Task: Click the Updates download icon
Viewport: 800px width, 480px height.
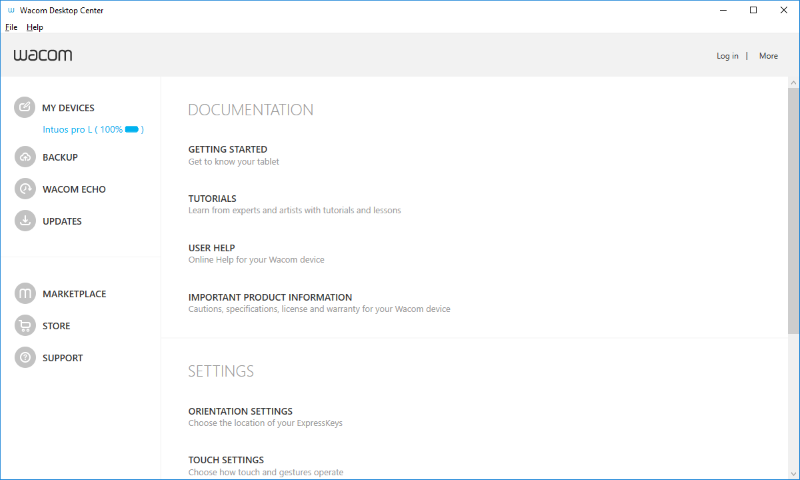Action: pos(25,221)
